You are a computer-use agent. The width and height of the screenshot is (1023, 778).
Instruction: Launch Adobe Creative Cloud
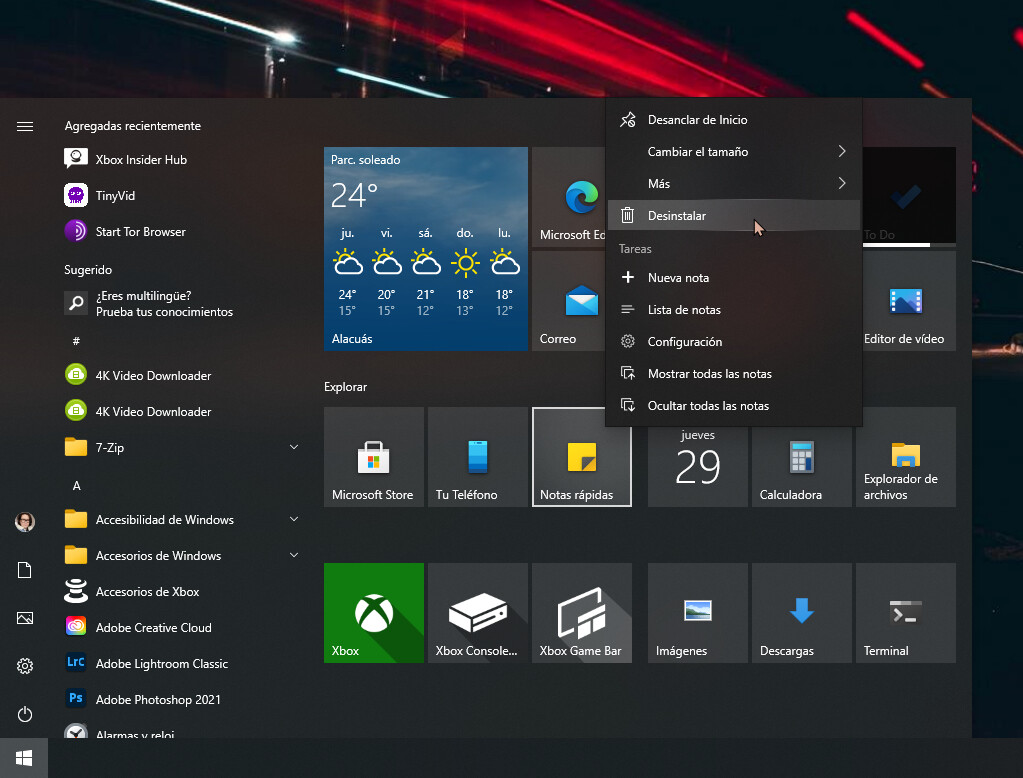(x=183, y=627)
